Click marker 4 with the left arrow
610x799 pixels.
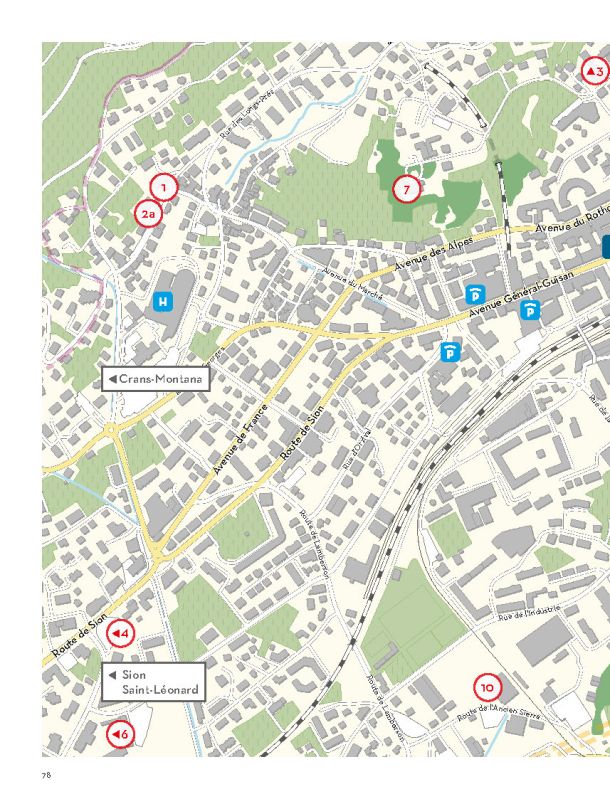click(x=120, y=633)
